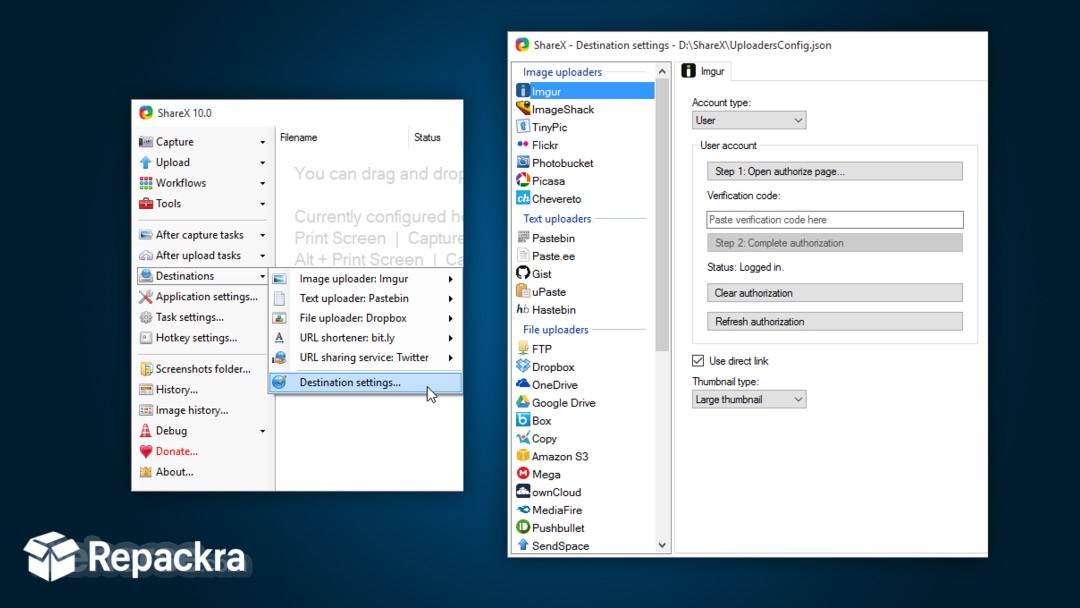Select the highlighted Imgur uploader entry
1080x608 pixels.
(585, 91)
